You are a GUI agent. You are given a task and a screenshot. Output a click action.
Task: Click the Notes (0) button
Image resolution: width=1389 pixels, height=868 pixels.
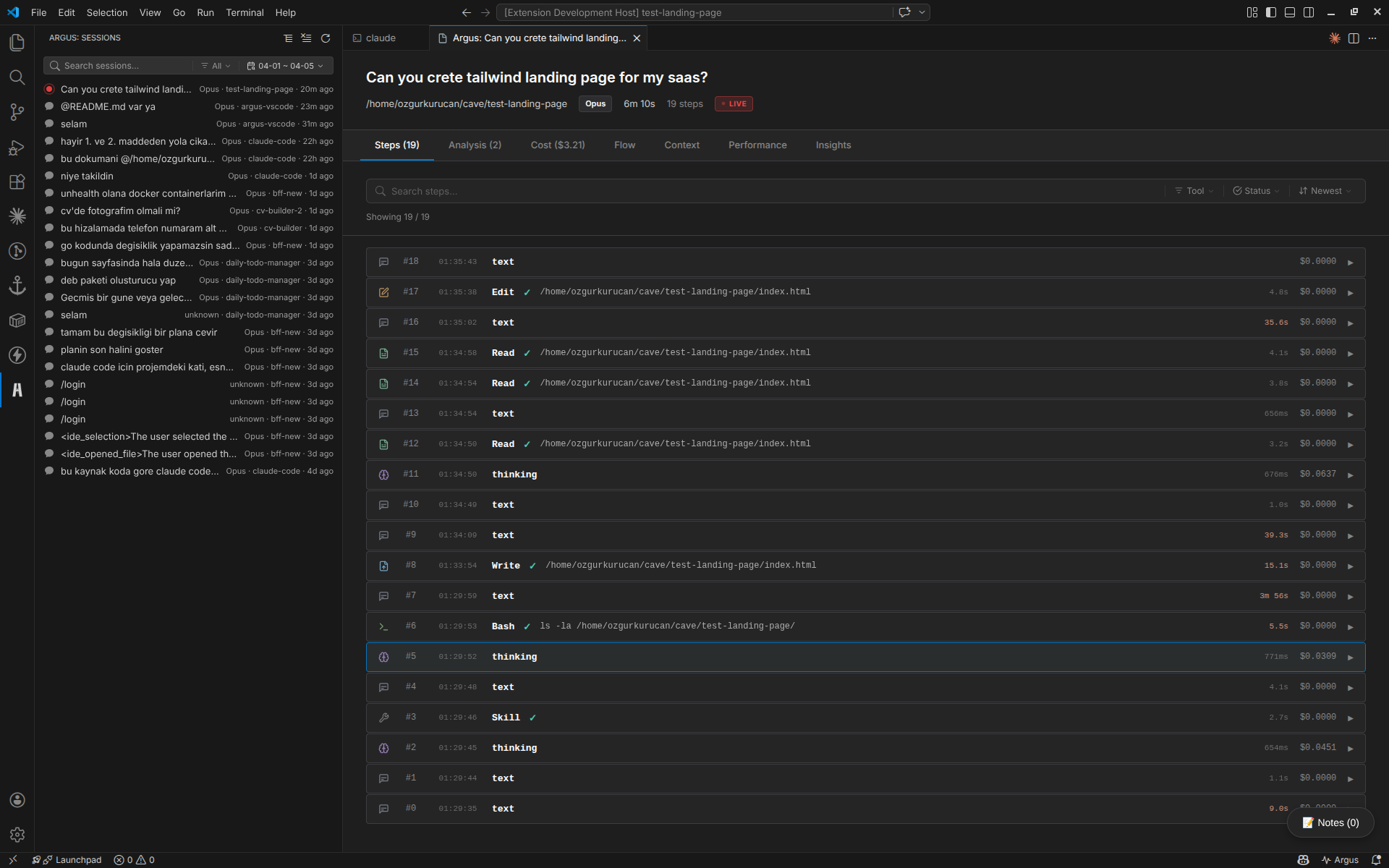point(1330,822)
